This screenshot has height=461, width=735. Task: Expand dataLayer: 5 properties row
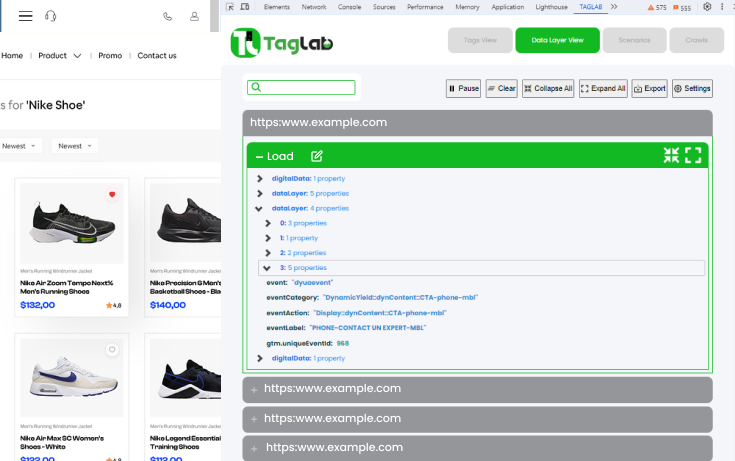pos(260,193)
